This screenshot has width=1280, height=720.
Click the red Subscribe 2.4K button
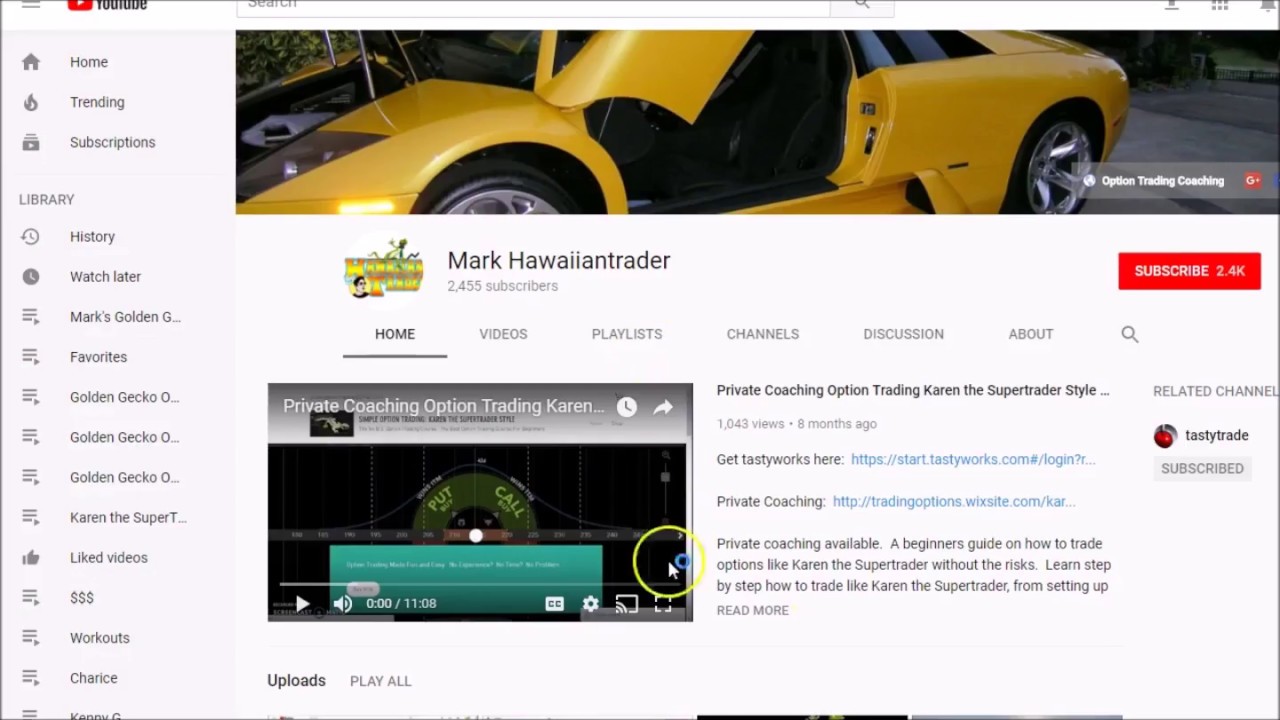1189,271
